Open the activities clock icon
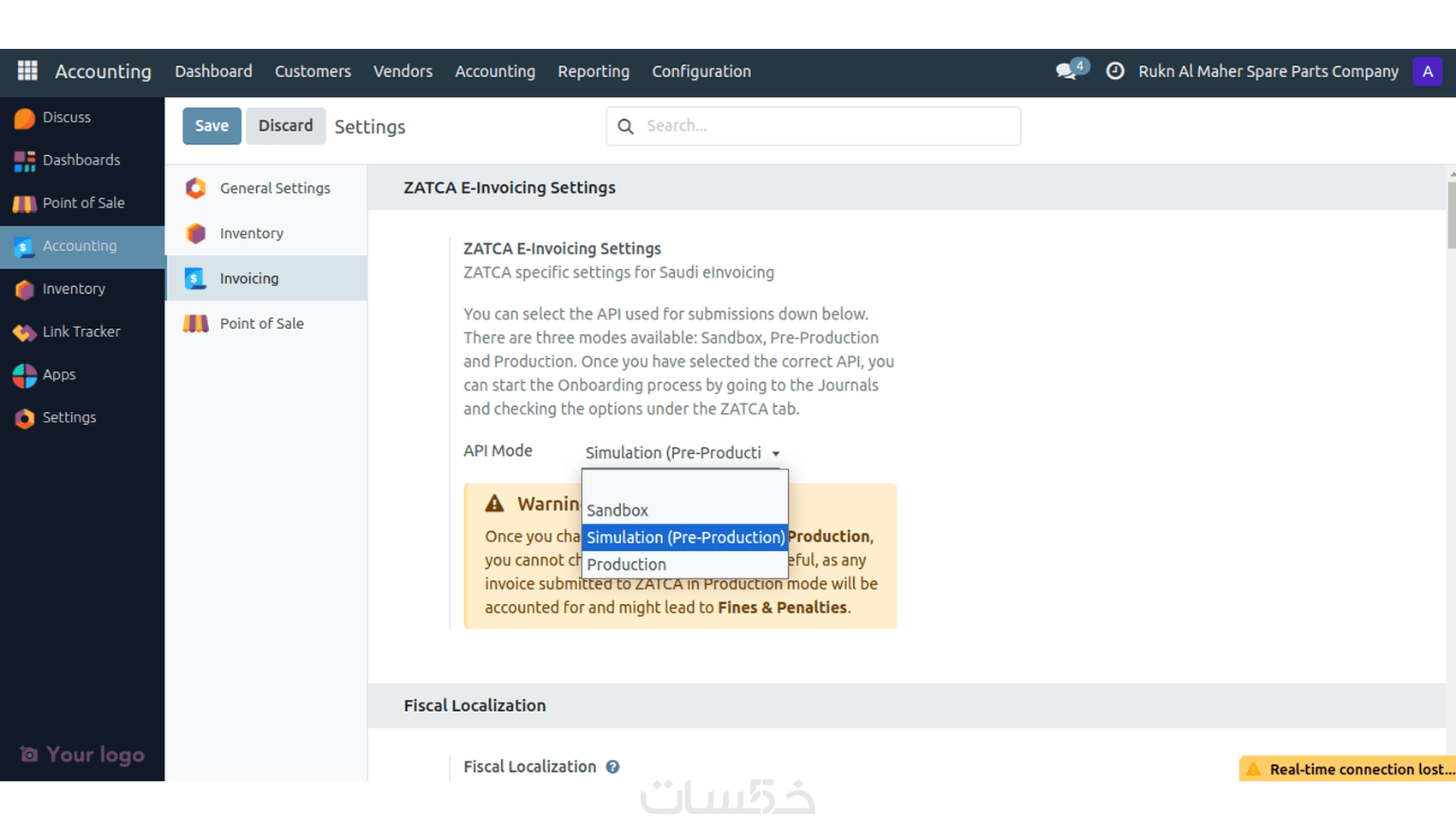1456x831 pixels. (x=1115, y=71)
